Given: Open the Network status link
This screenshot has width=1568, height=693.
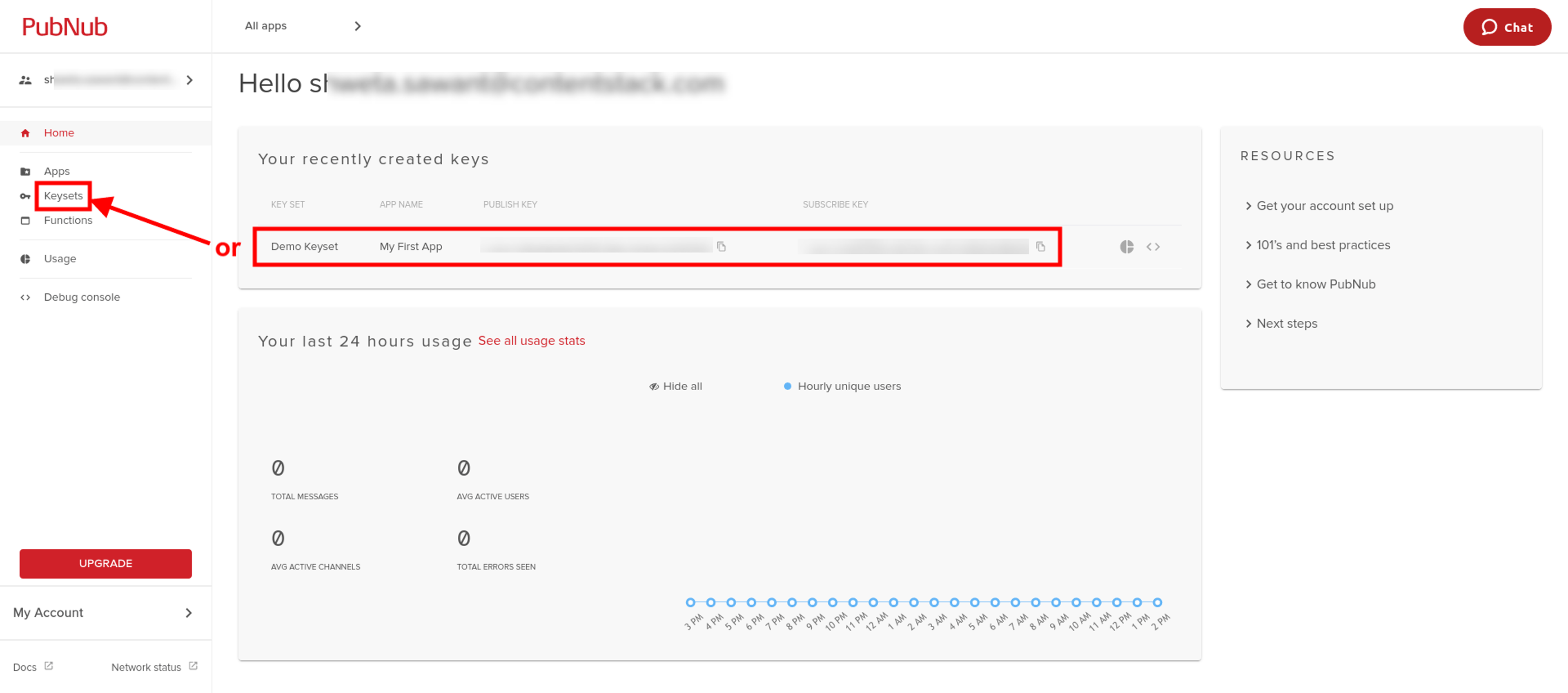Looking at the screenshot, I should tap(146, 667).
